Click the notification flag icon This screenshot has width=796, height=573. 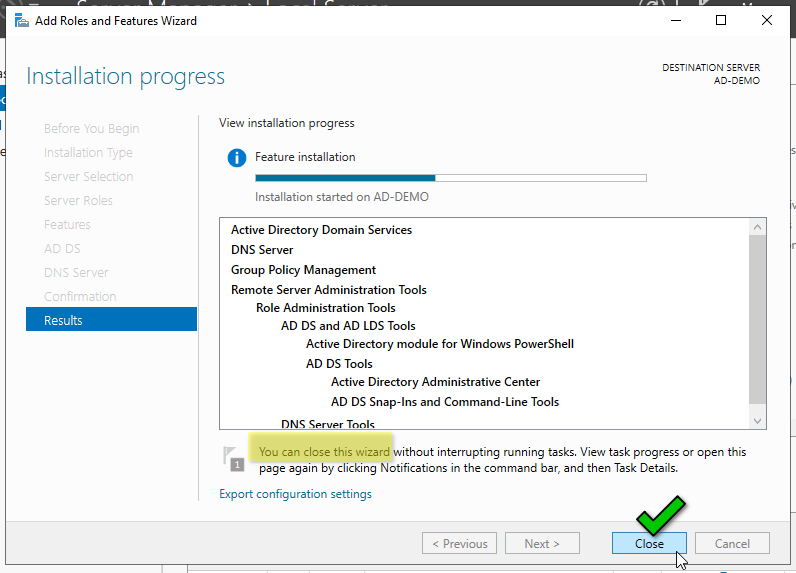click(x=233, y=457)
